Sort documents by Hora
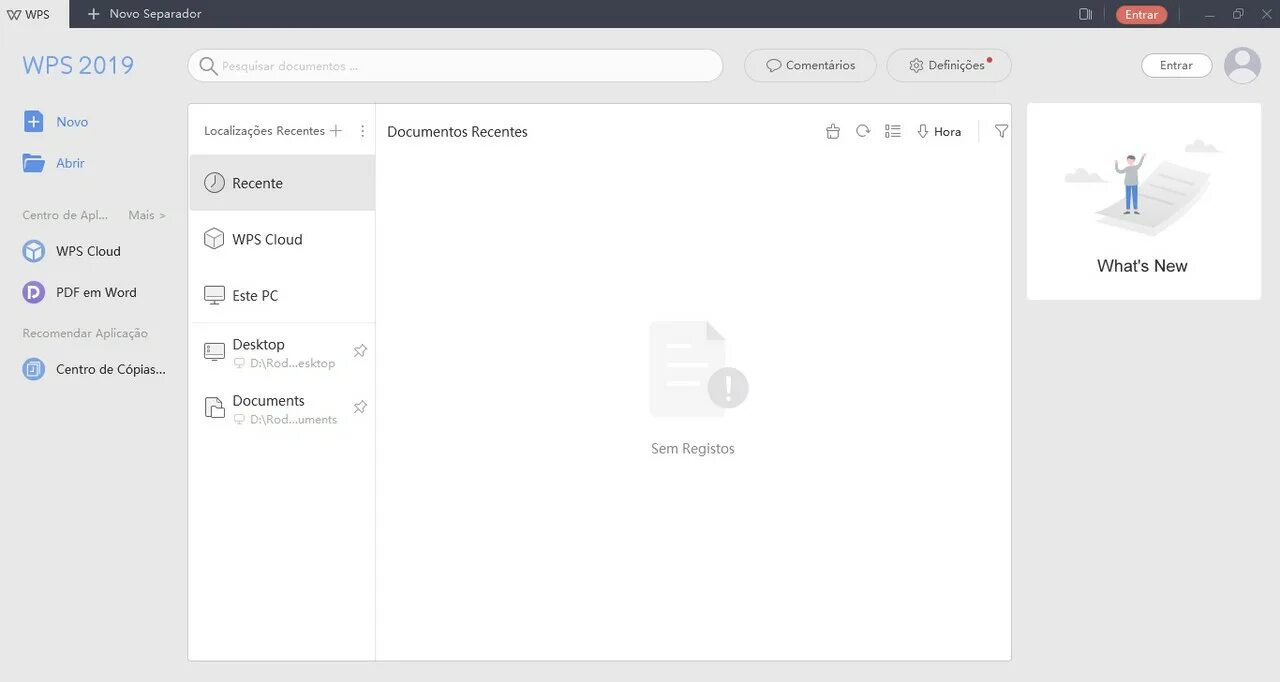1280x682 pixels. [939, 131]
